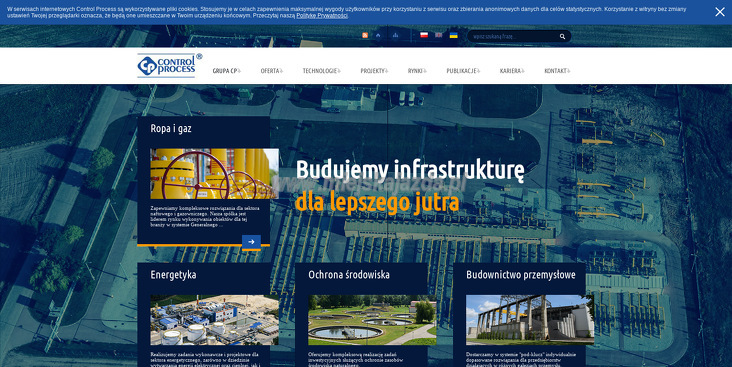This screenshot has width=732, height=367.
Task: Click the home icon in top bar
Action: point(378,35)
